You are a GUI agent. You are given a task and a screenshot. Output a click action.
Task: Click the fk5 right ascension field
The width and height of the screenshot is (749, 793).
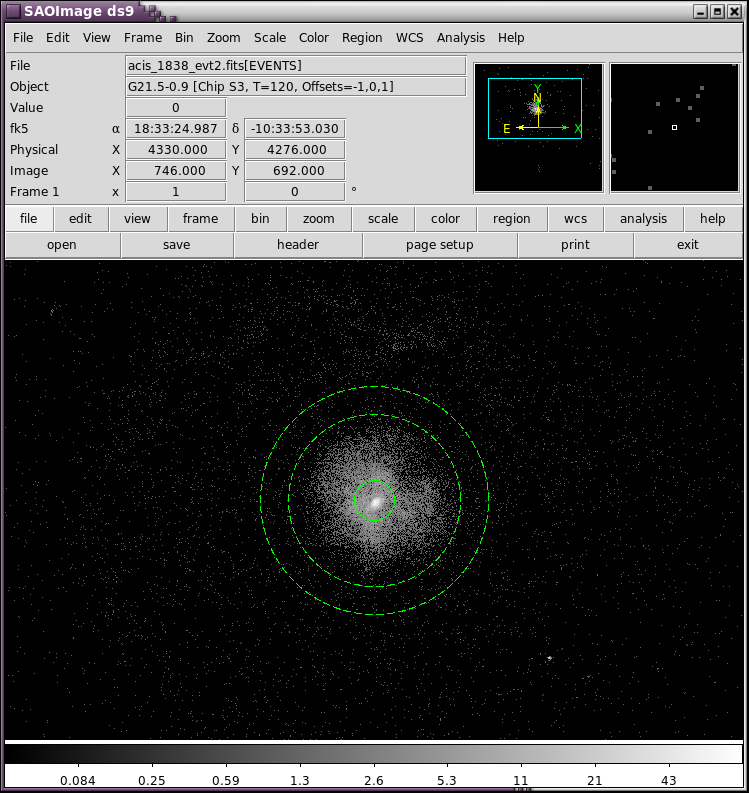pyautogui.click(x=175, y=129)
